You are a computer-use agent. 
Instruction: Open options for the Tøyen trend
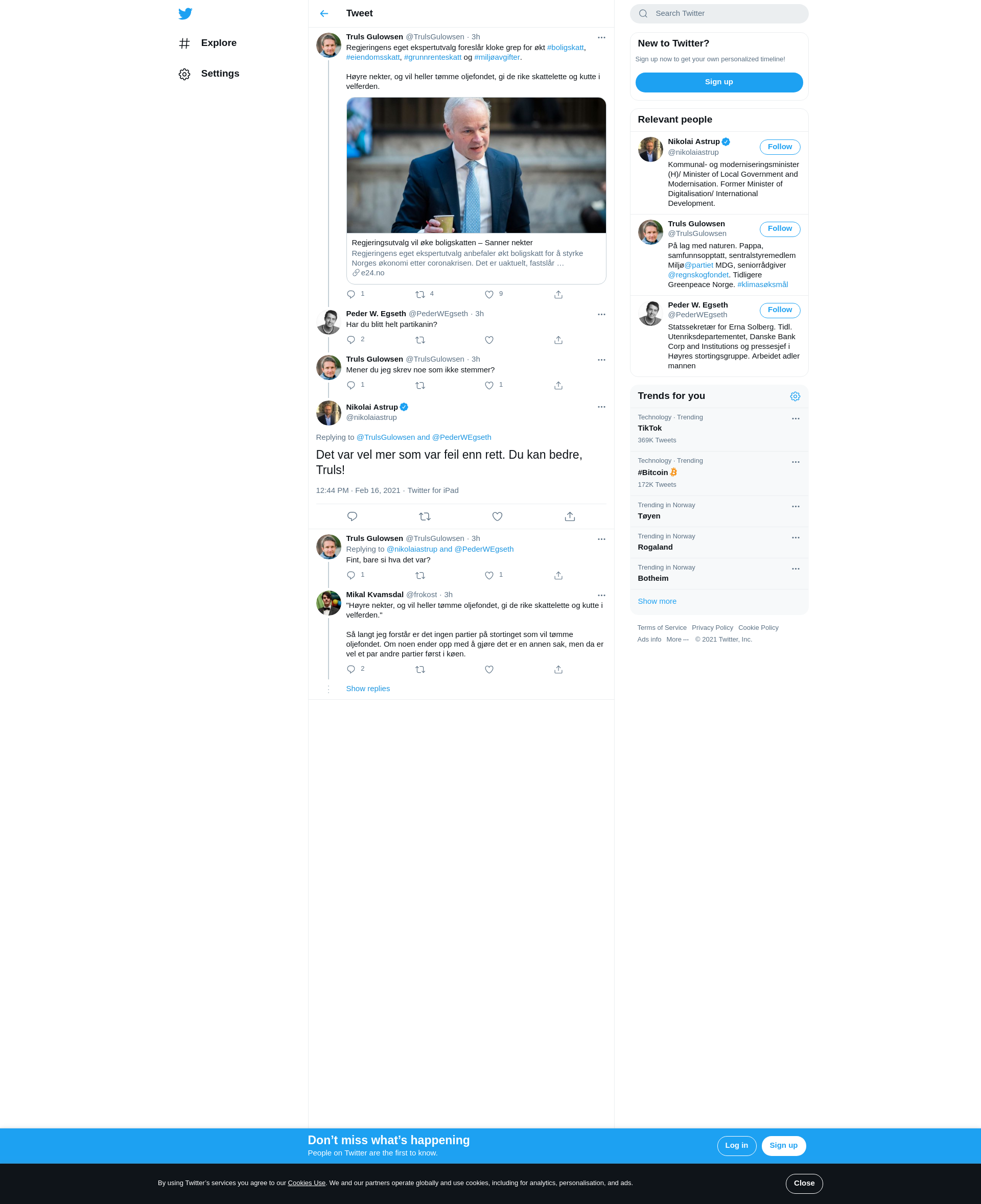point(795,507)
